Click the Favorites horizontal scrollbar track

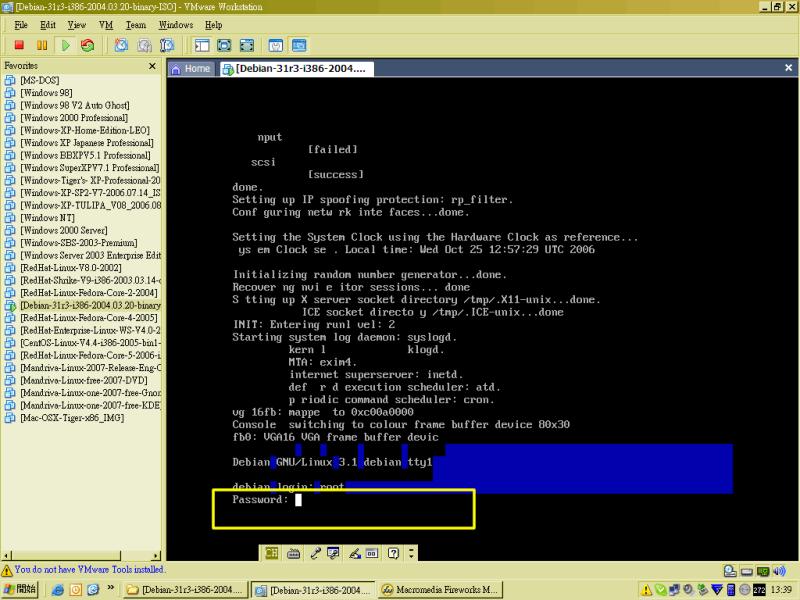point(136,556)
